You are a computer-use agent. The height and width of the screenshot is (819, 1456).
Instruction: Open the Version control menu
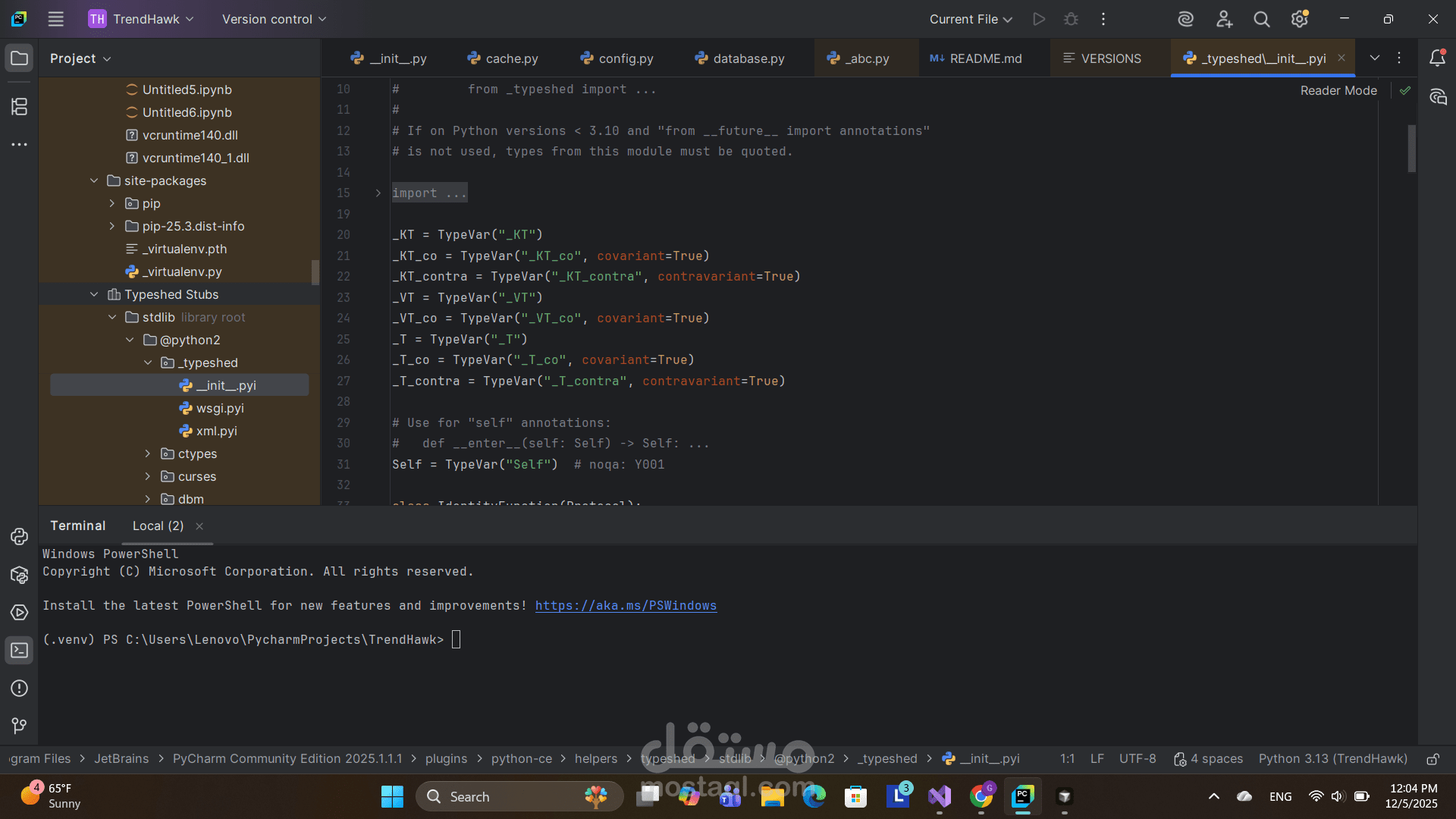tap(274, 19)
